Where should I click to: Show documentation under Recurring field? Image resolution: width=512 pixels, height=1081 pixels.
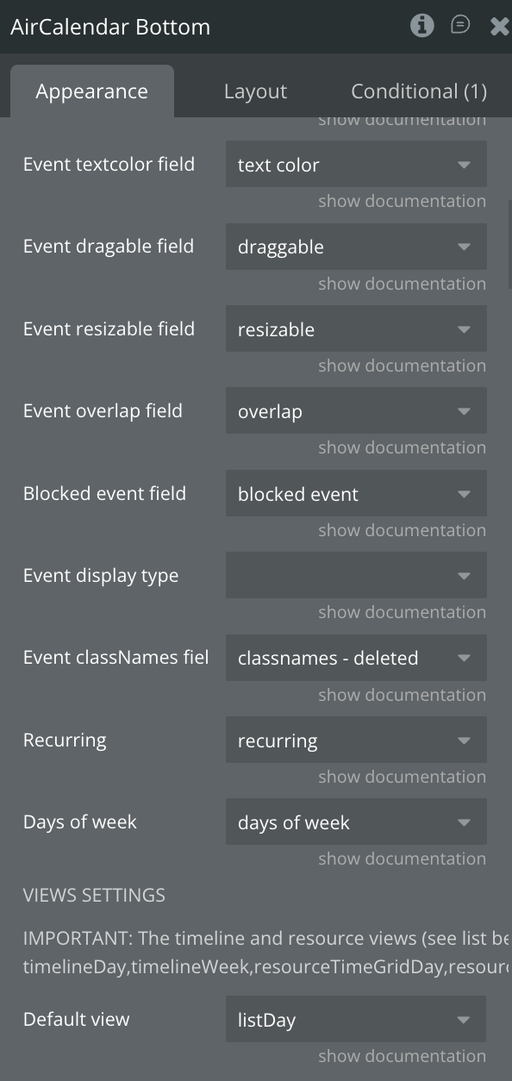pos(402,777)
